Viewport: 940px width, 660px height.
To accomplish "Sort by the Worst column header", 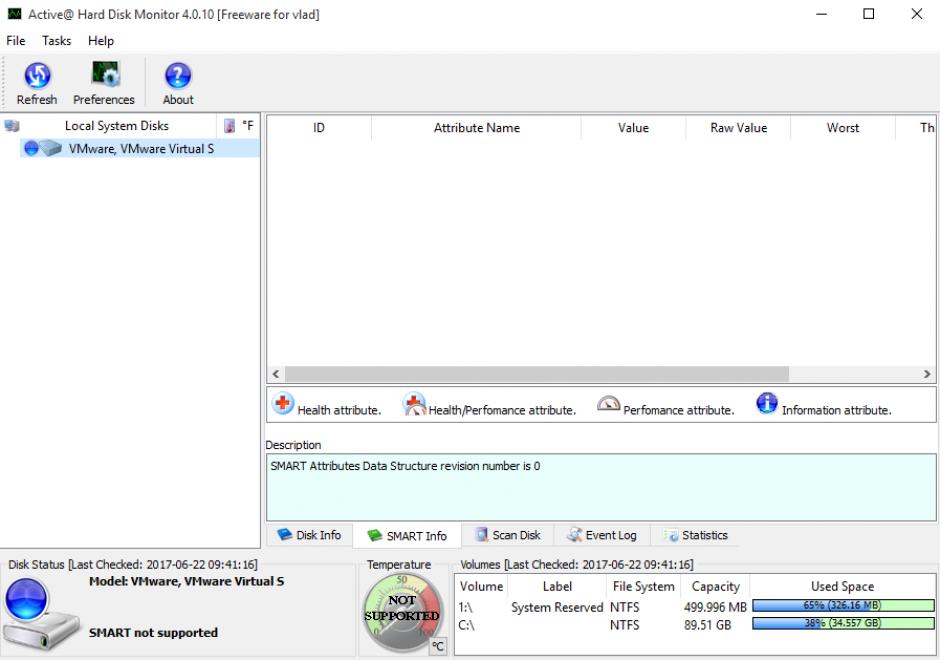I will point(843,128).
